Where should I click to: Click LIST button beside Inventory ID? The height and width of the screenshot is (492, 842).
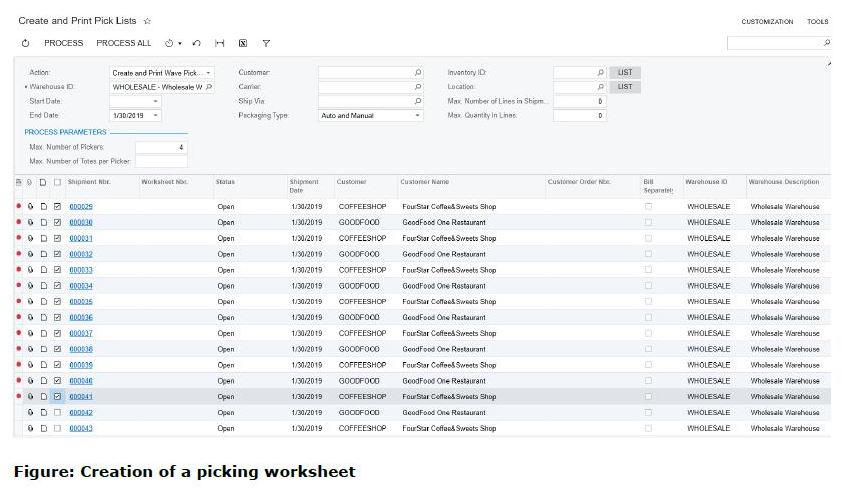tap(625, 73)
